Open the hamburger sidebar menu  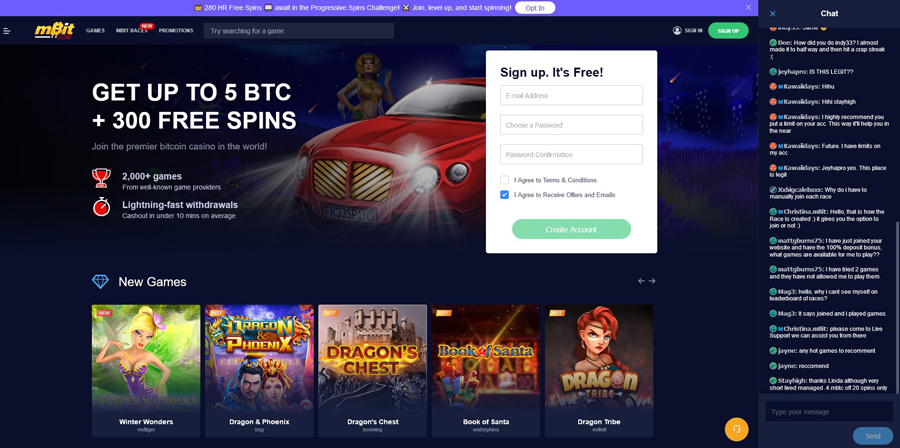[7, 31]
